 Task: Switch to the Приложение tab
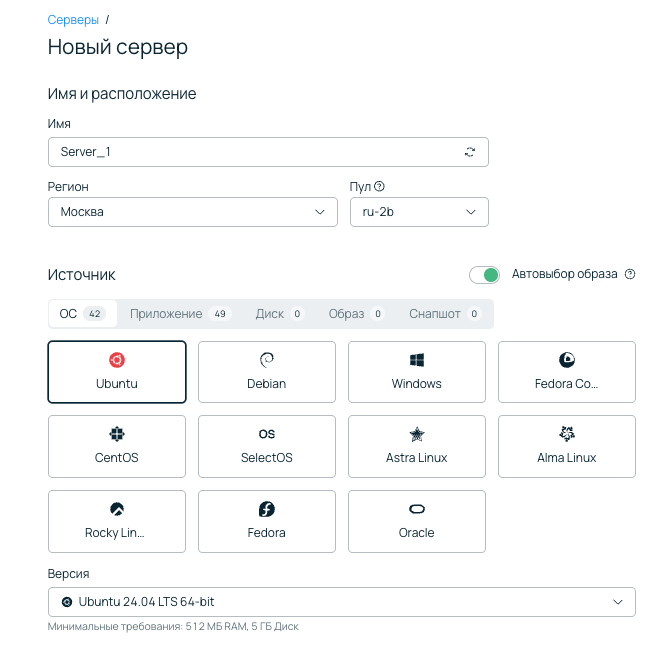[180, 314]
